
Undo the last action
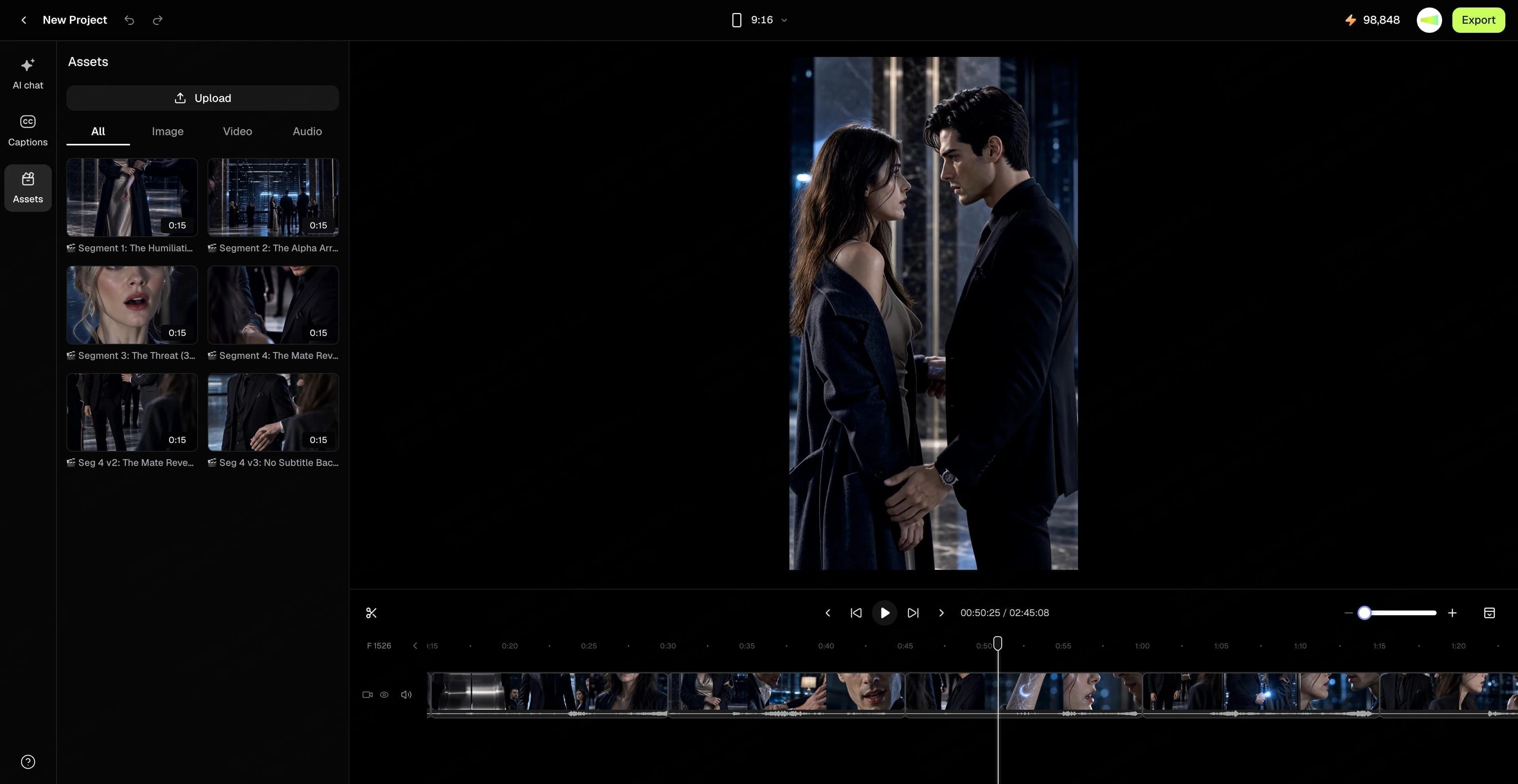[129, 20]
